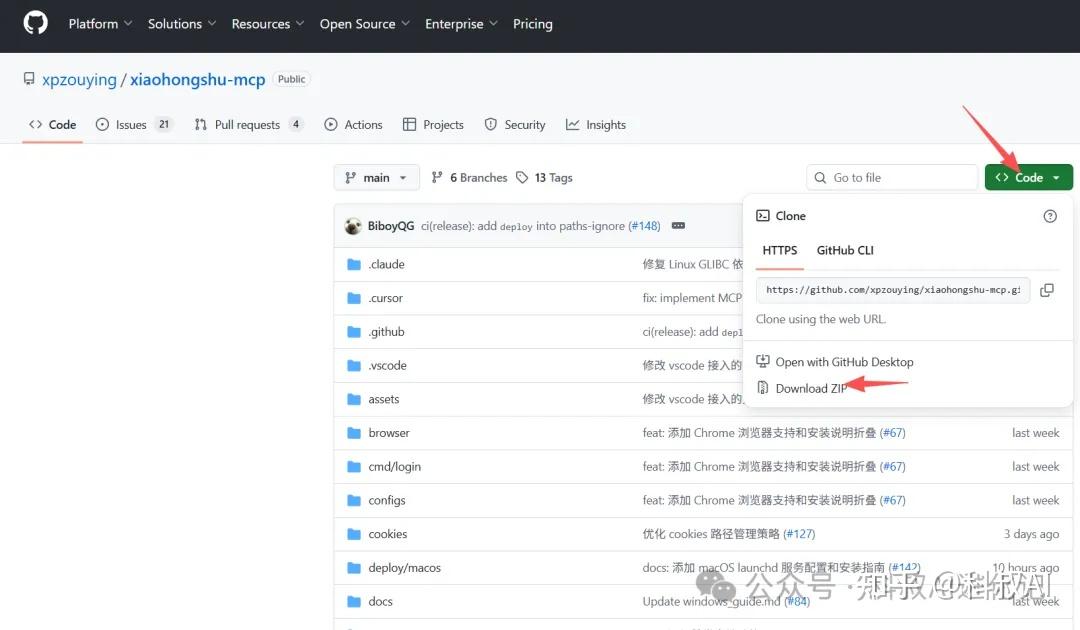This screenshot has height=630, width=1080.
Task: Go to the Issues tab
Action: (x=133, y=125)
